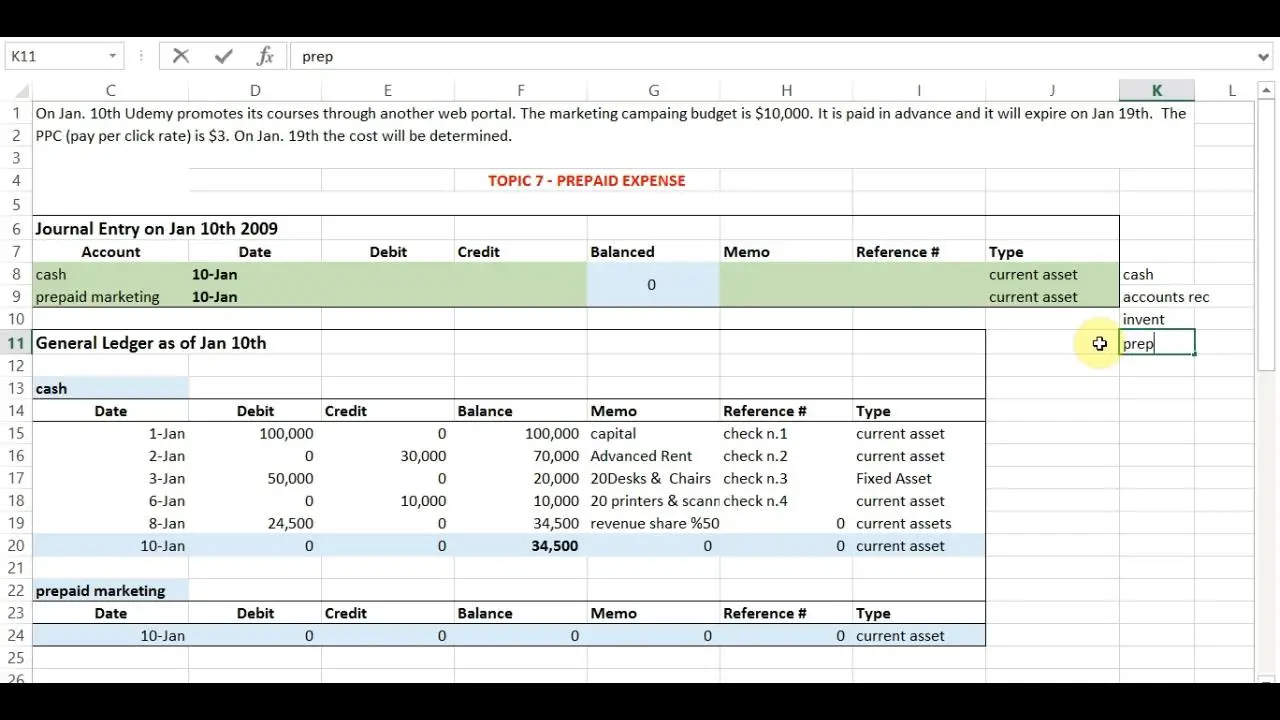Select 'General Ledger as of Jan 10th' heading
1280x720 pixels.
click(x=151, y=343)
